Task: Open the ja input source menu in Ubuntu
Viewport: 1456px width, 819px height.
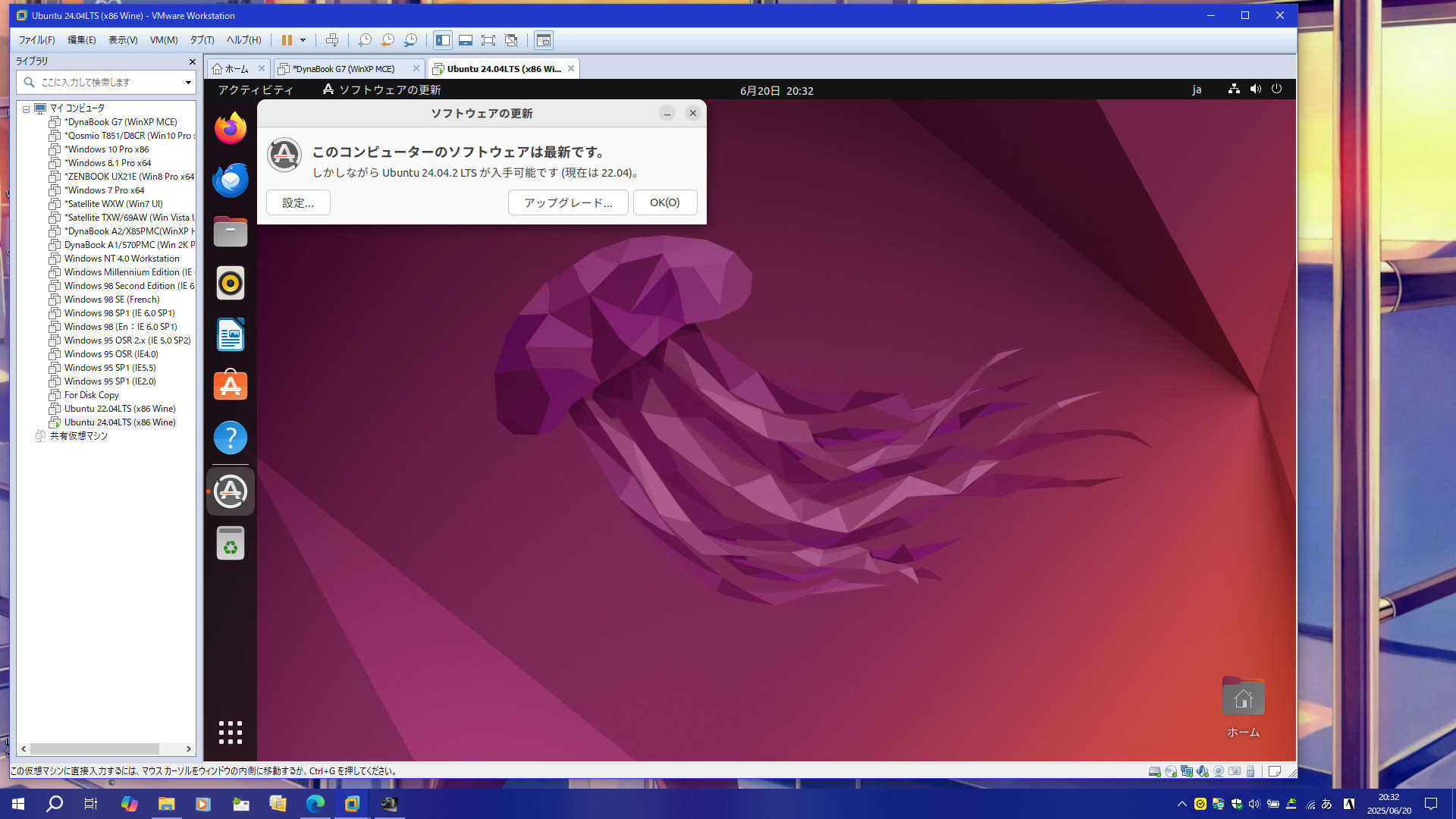Action: 1197,89
